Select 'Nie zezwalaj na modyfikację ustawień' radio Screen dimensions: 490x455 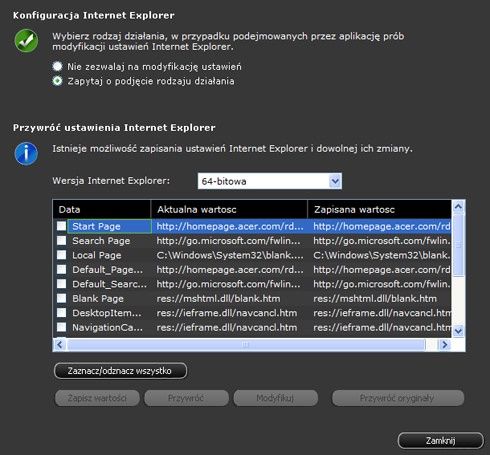pyautogui.click(x=57, y=66)
